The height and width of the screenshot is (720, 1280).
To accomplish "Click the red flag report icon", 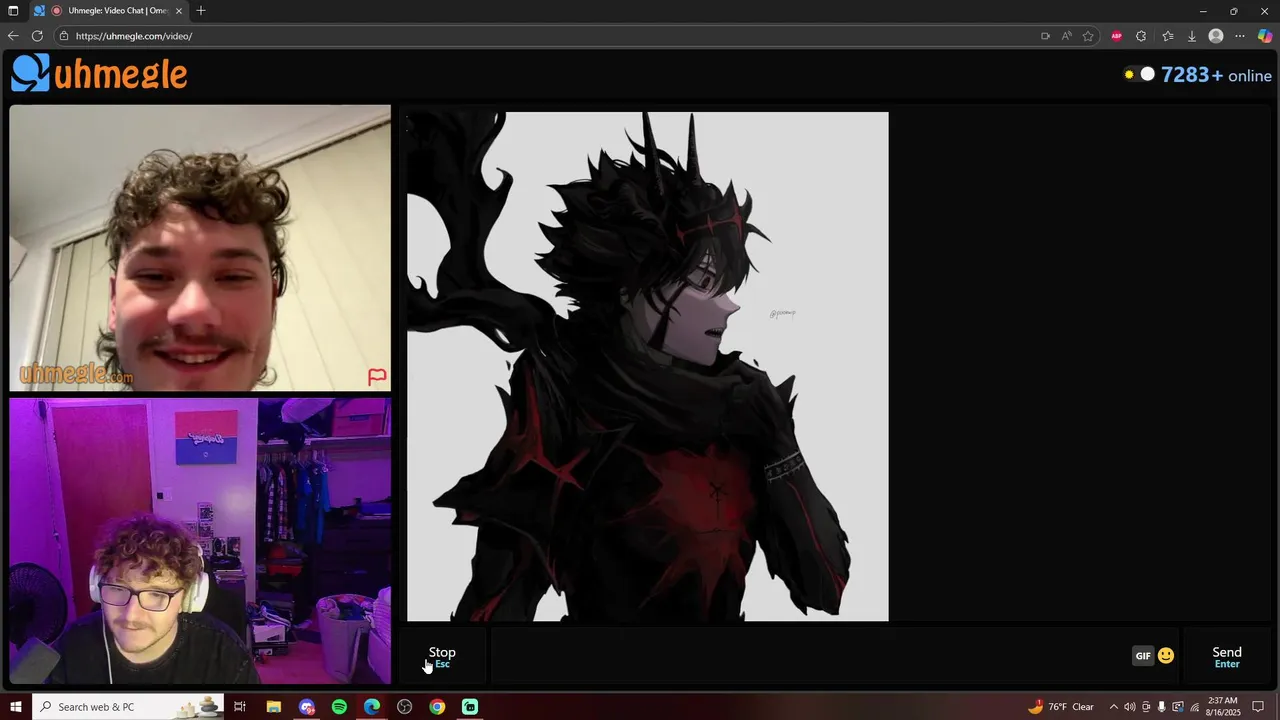I will pos(377,377).
